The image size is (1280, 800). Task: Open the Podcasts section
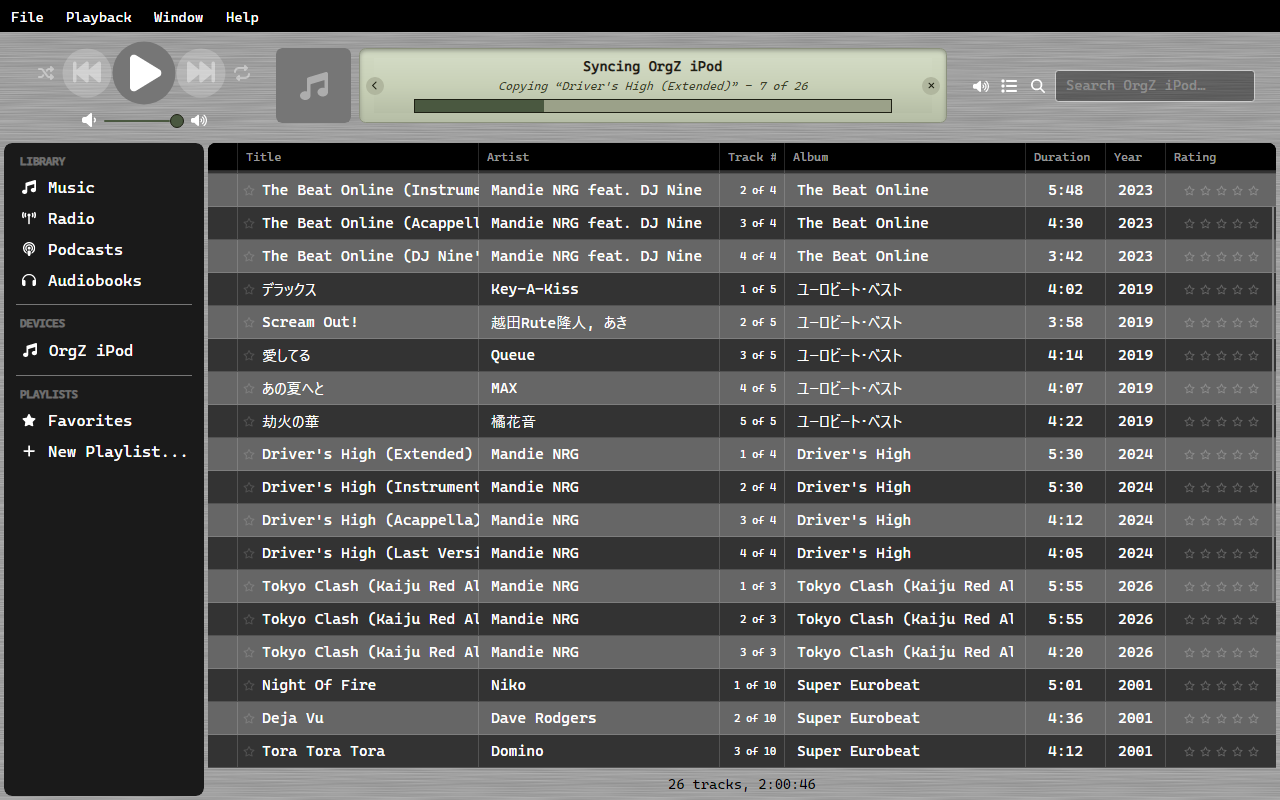pyautogui.click(x=105, y=250)
